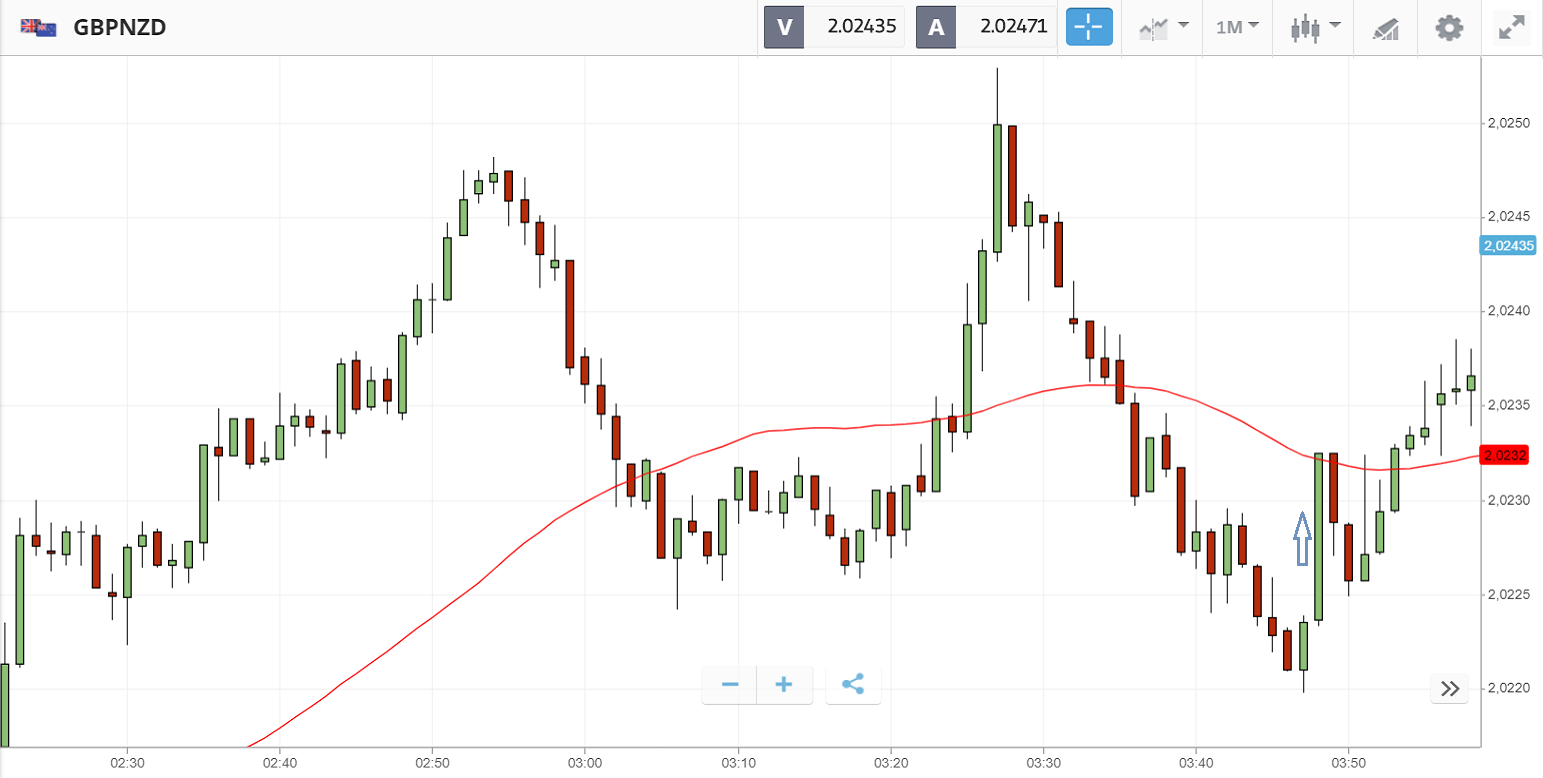Expand chart to fullscreen
Viewport: 1543px width, 778px height.
pos(1510,27)
